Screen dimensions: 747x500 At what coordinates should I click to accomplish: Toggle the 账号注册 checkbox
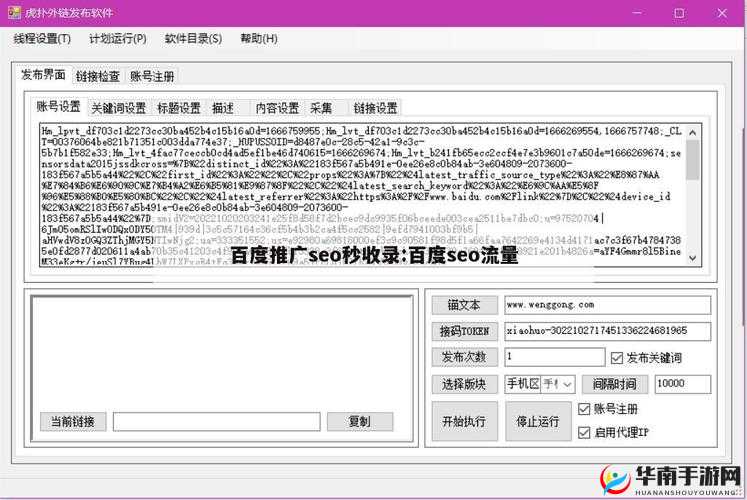(584, 409)
